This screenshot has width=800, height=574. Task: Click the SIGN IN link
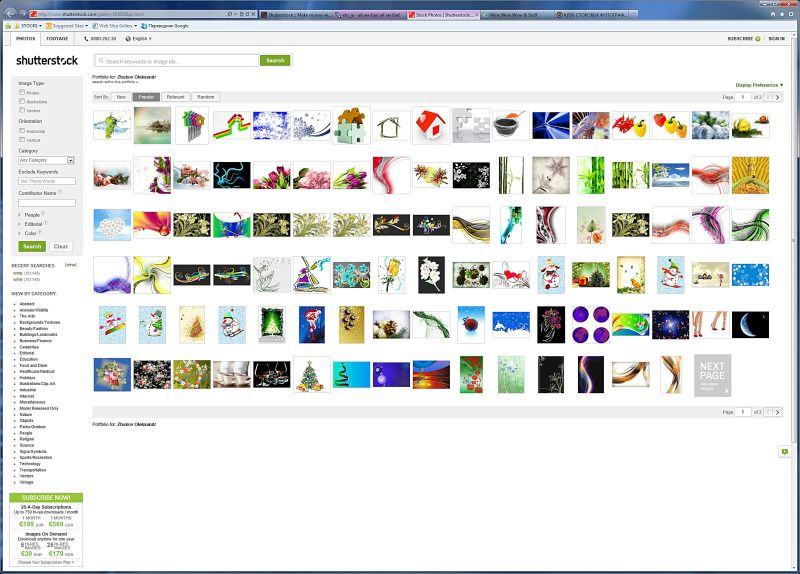point(777,39)
